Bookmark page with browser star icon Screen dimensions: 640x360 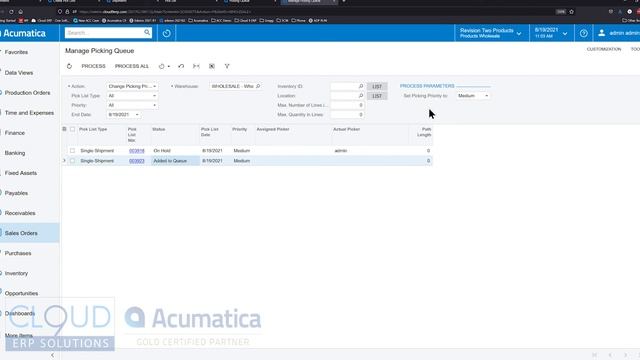[x=571, y=11]
